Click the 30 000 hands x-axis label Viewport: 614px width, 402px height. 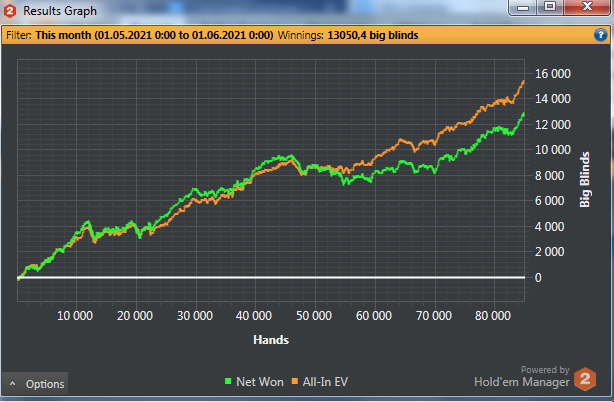[195, 315]
